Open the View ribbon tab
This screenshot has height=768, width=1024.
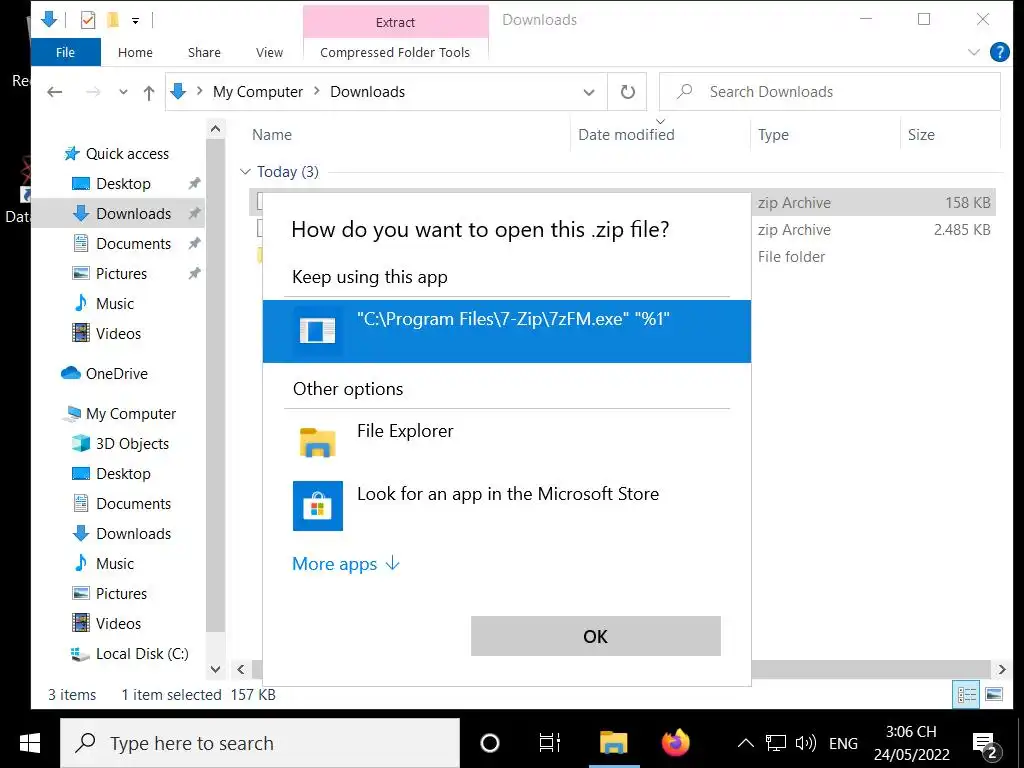pos(269,52)
